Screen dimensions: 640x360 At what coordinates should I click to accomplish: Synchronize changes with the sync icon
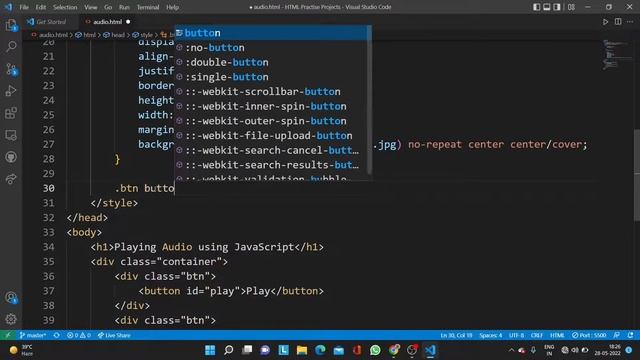pos(57,335)
